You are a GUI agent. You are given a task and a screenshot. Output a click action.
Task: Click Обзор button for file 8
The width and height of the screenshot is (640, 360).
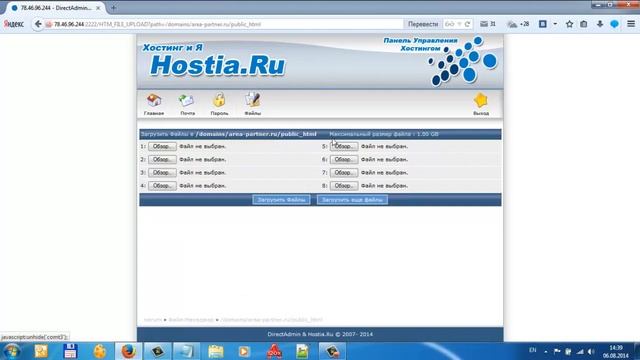(x=344, y=185)
